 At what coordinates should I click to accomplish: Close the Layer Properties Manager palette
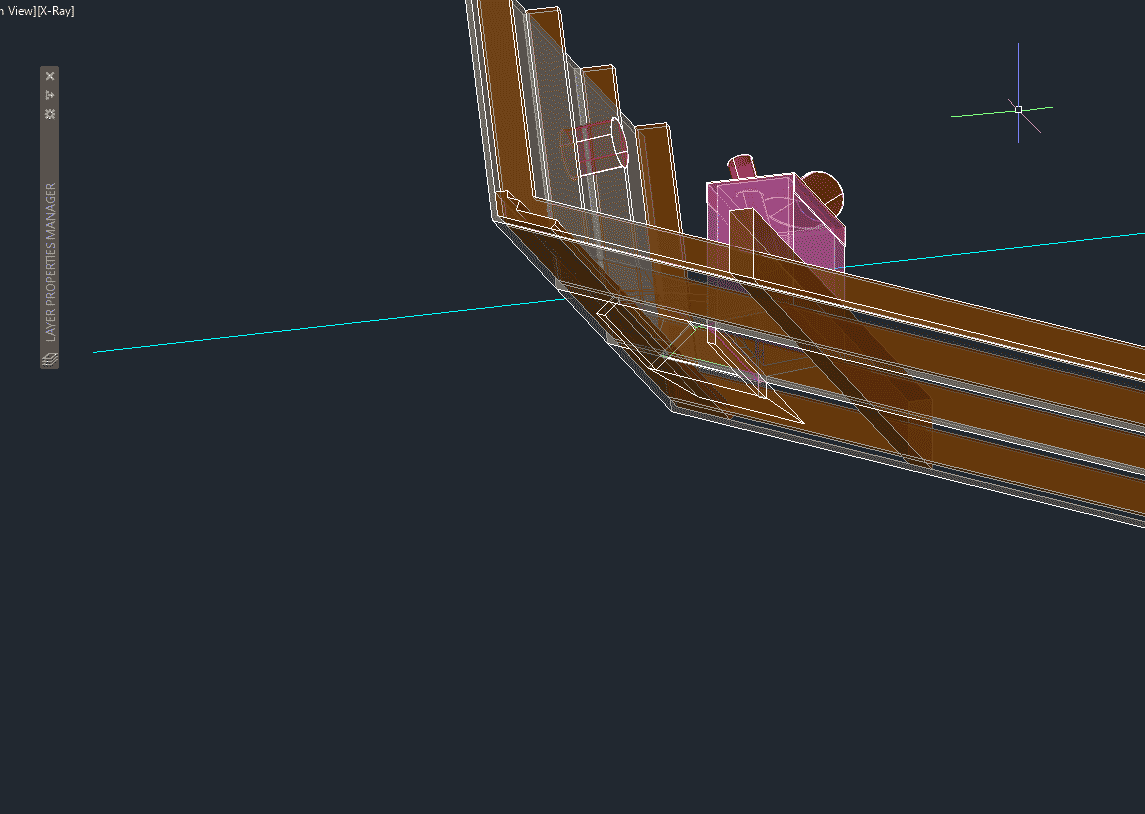[x=49, y=75]
